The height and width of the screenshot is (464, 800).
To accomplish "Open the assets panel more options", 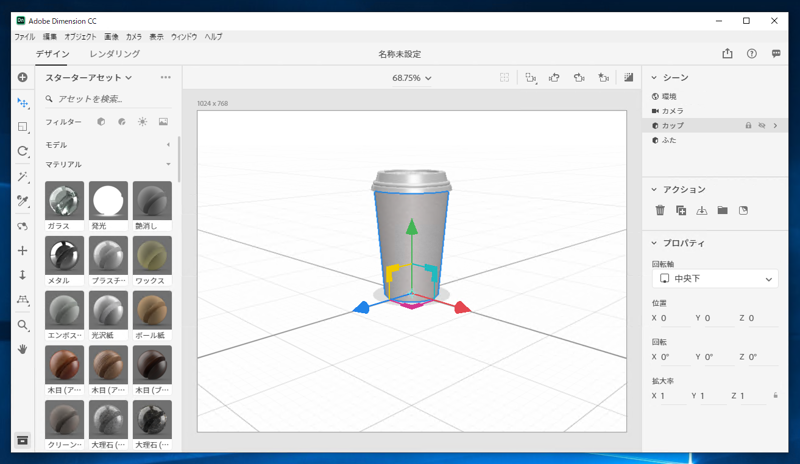I will 166,78.
